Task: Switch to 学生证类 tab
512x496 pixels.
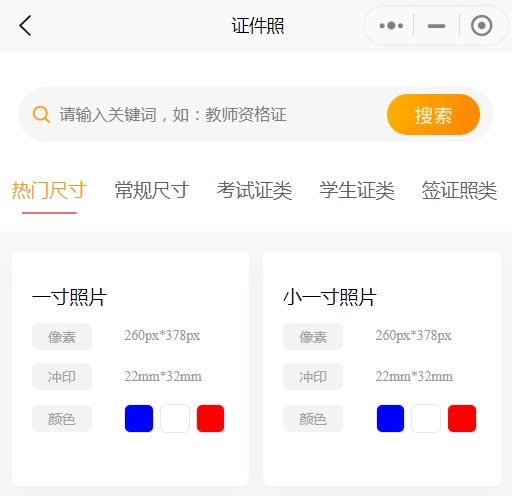Action: coord(357,190)
